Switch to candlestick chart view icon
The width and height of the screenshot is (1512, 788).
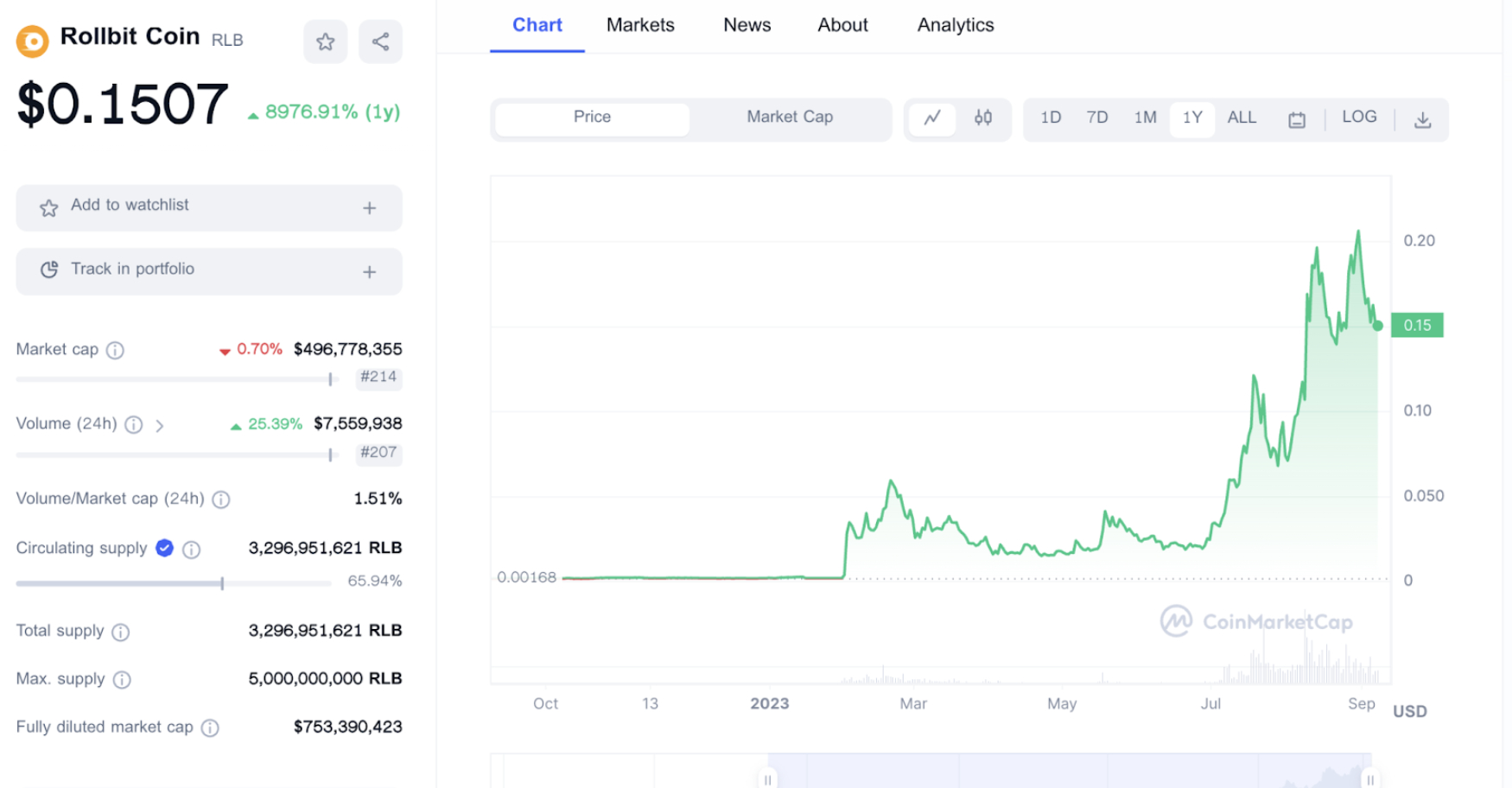coord(983,118)
